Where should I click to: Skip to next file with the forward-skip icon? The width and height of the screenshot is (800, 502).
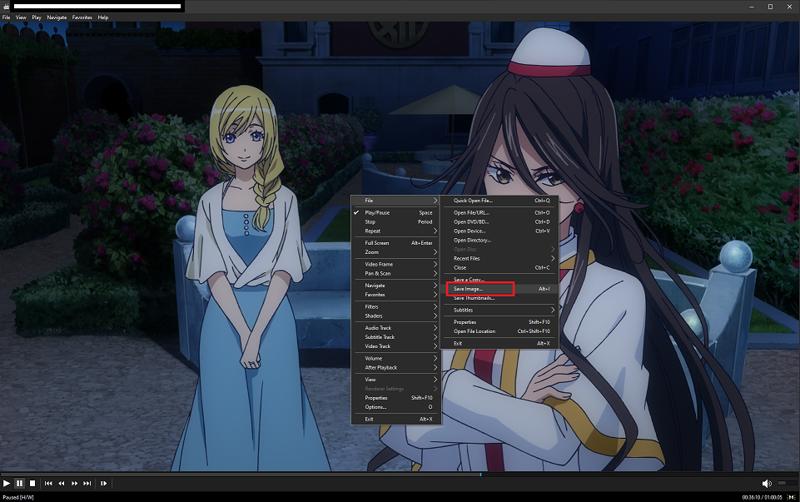(87, 483)
